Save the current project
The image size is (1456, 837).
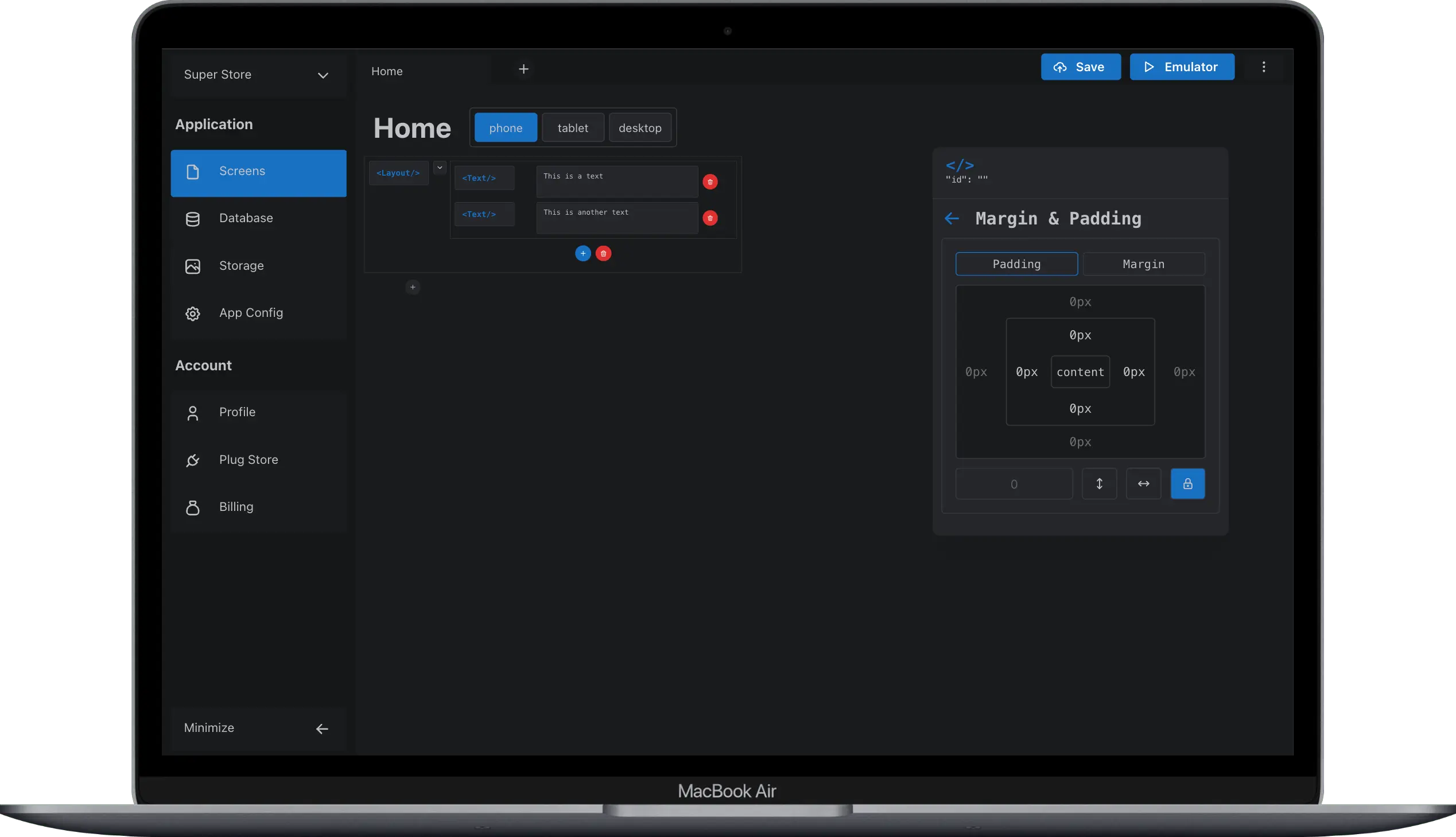tap(1080, 67)
